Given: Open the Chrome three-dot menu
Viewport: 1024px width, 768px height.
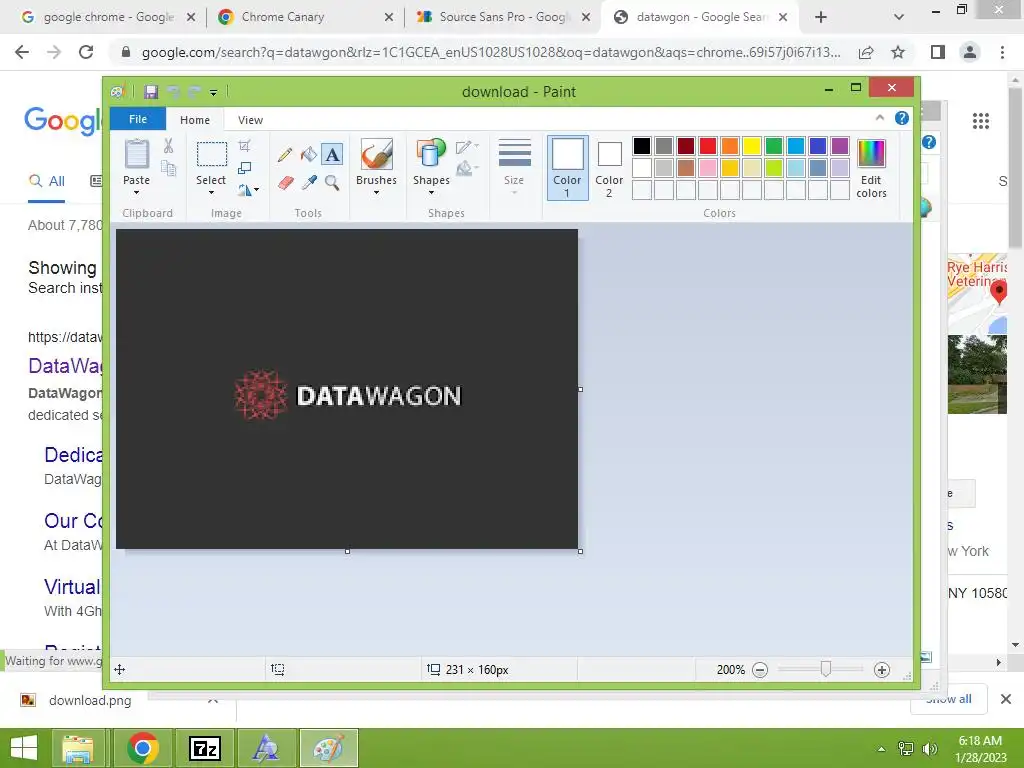Looking at the screenshot, I should tap(1002, 52).
